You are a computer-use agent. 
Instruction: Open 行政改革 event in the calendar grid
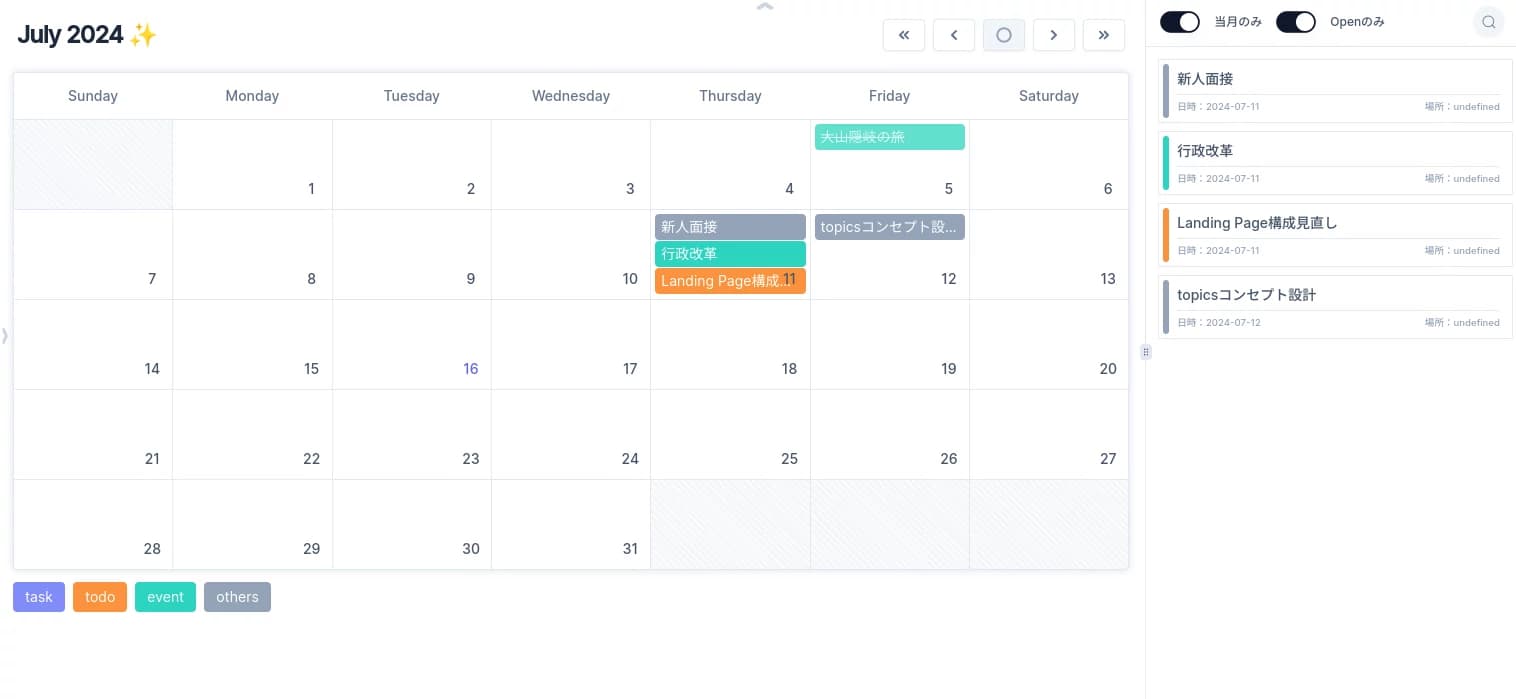click(730, 254)
